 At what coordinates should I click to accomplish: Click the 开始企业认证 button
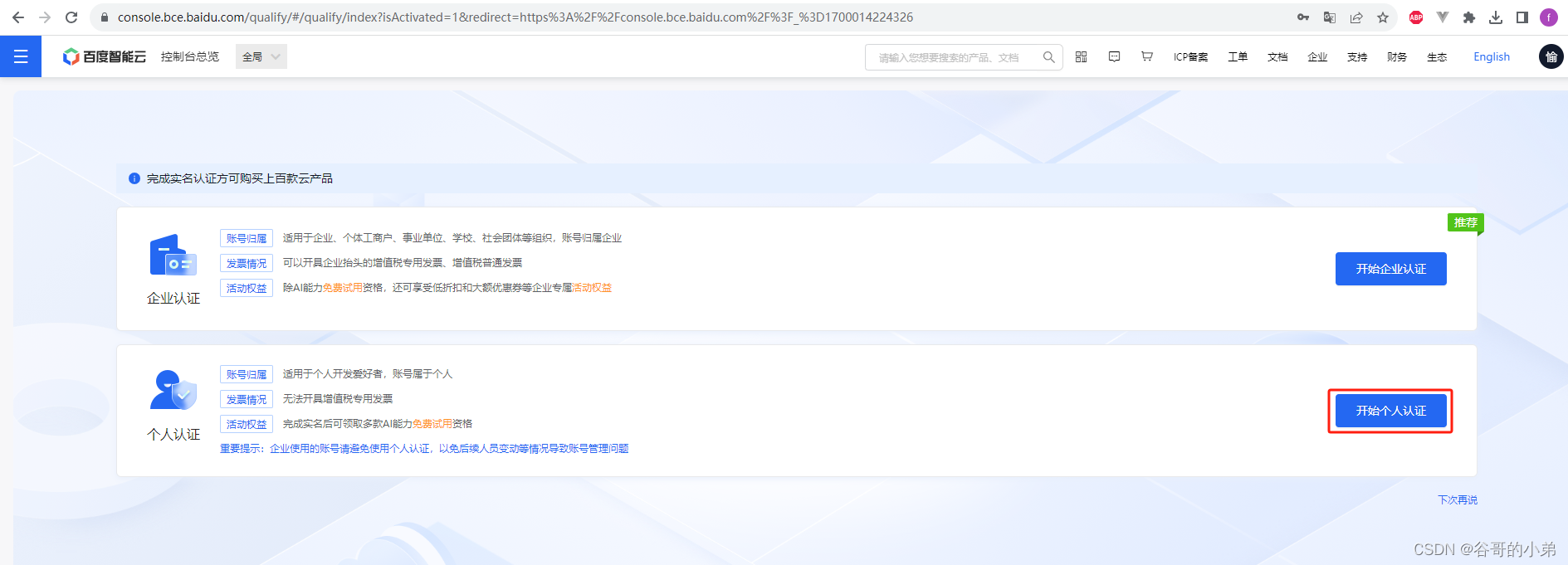coord(1391,269)
